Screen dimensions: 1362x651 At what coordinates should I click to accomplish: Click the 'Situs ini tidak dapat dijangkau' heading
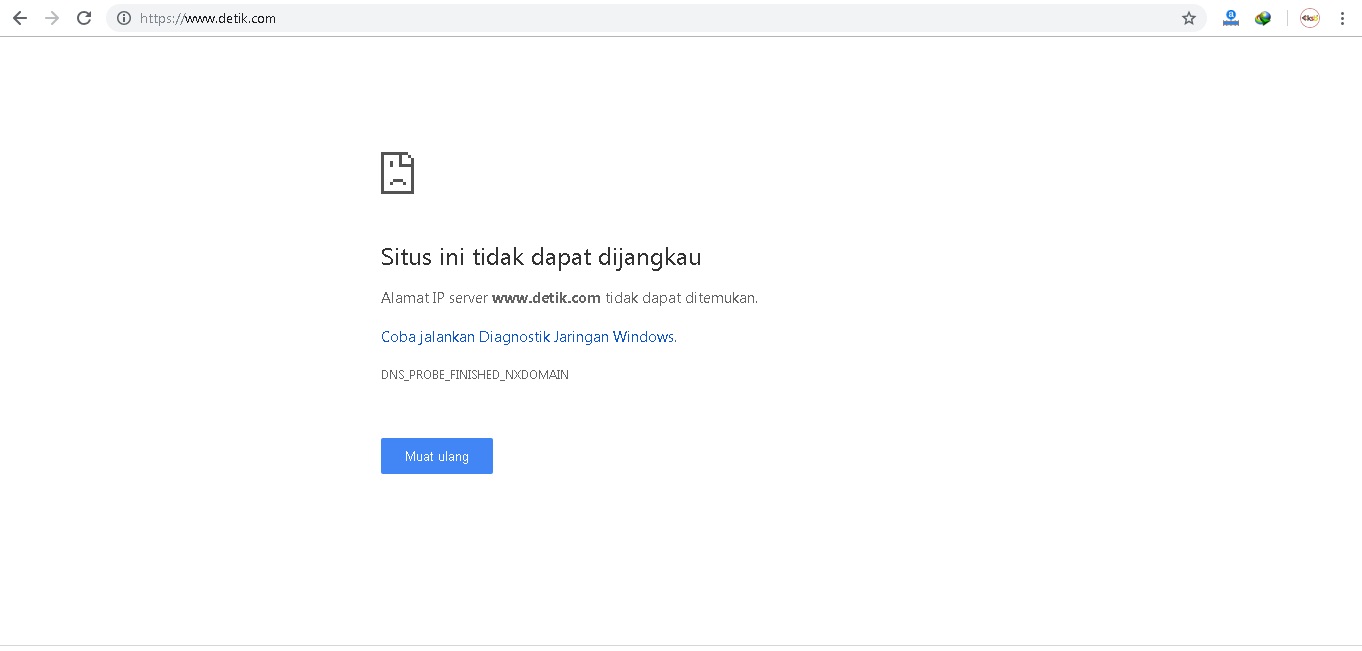[x=541, y=257]
